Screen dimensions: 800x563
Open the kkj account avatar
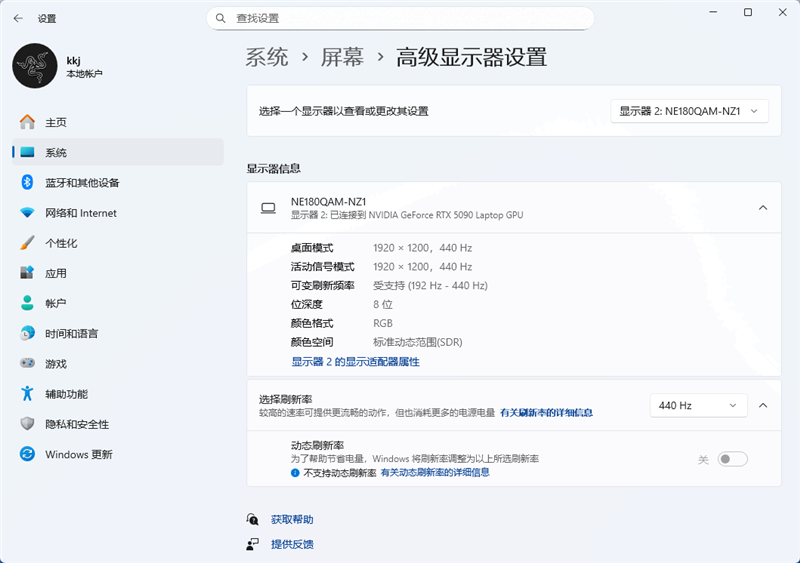coord(35,66)
